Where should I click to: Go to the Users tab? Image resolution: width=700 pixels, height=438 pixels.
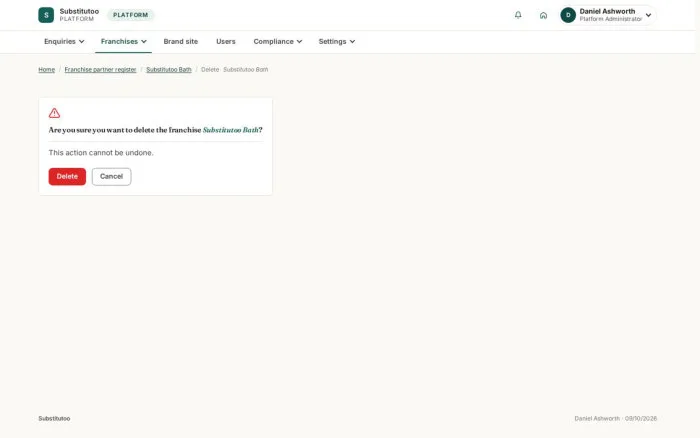coord(225,42)
